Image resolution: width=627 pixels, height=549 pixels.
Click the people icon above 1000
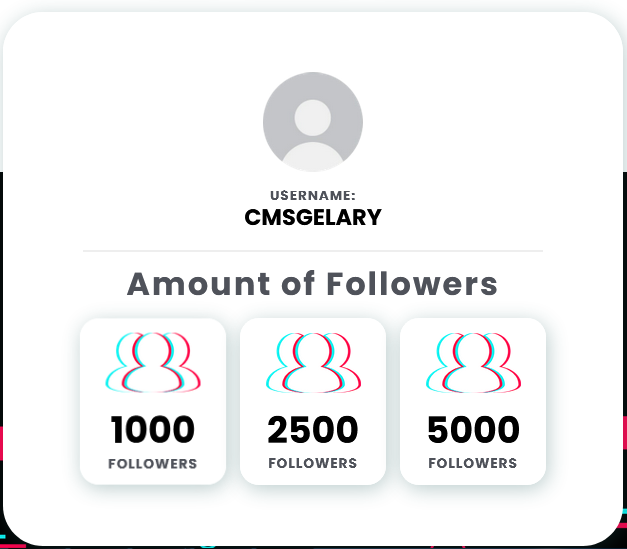click(153, 362)
